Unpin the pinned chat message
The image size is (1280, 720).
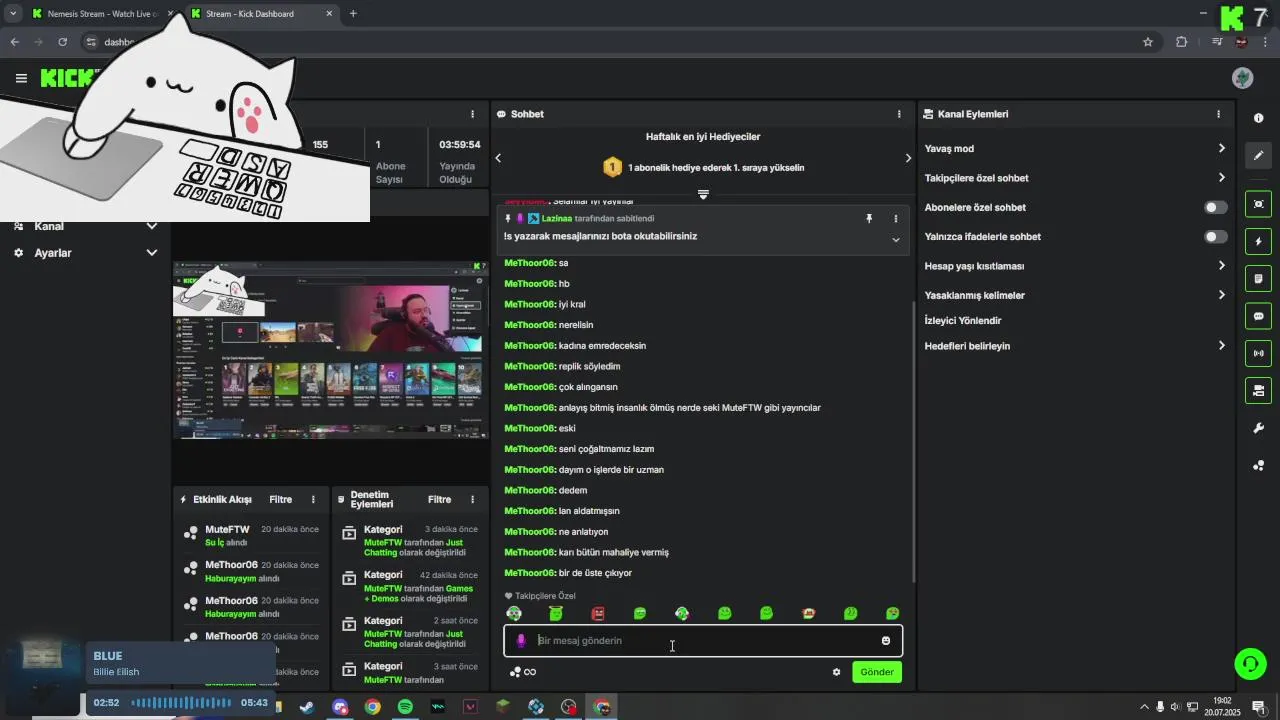point(869,218)
